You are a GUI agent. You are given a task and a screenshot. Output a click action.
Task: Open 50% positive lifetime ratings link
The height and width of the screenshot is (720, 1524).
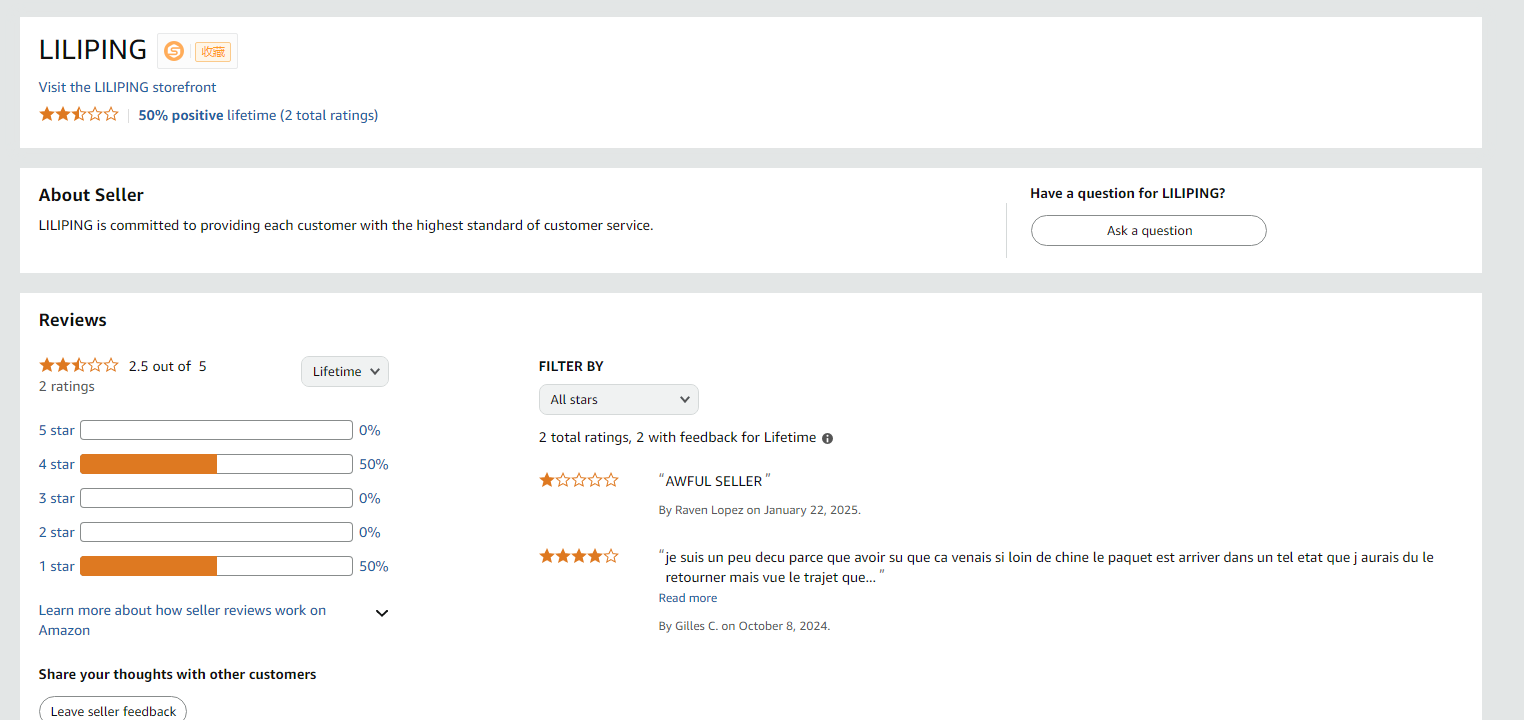258,115
